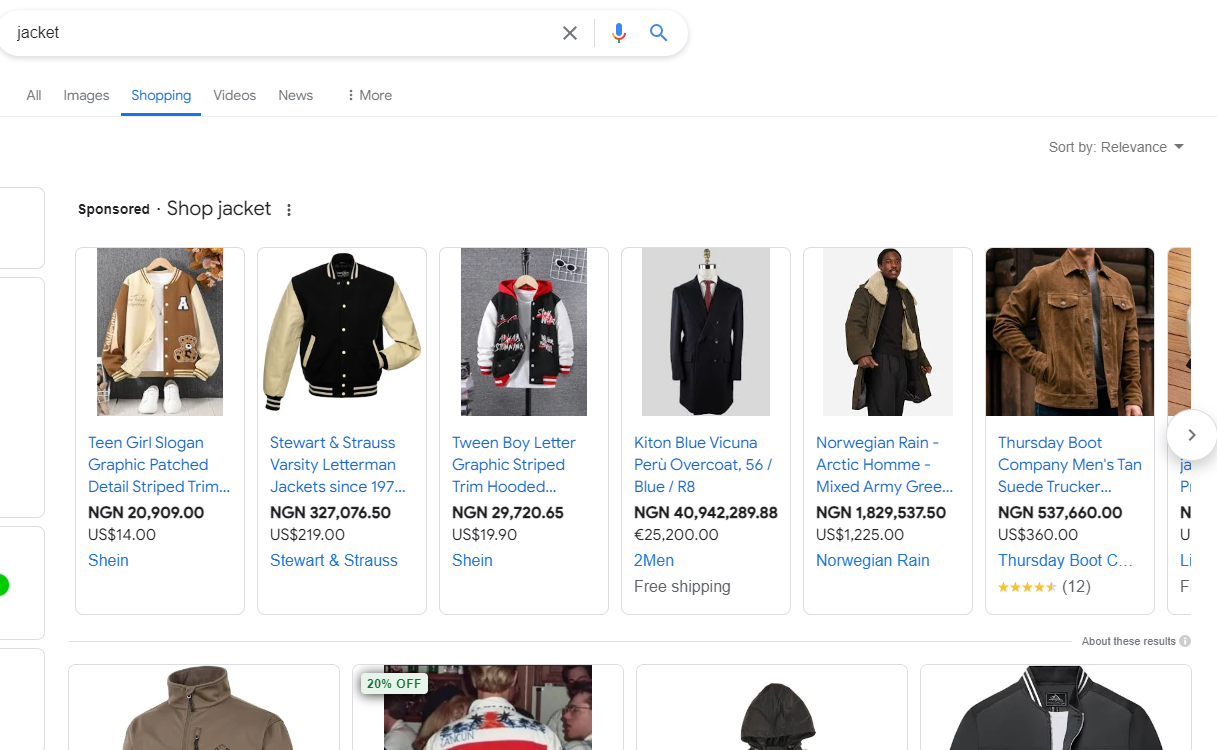Click the olive zip jacket thumbnail in lower results
1217x750 pixels.
pyautogui.click(x=204, y=708)
